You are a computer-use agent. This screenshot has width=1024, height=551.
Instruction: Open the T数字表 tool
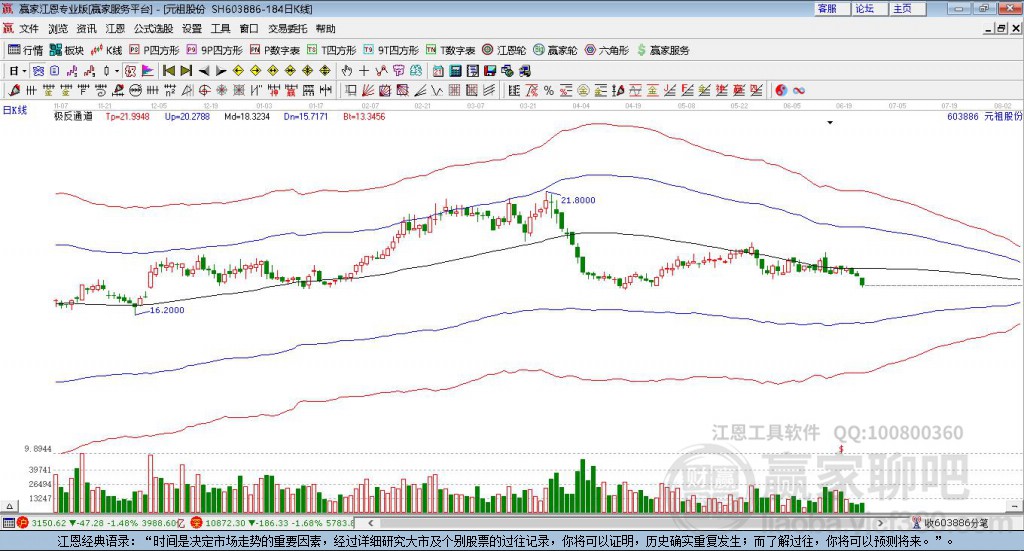coord(451,50)
